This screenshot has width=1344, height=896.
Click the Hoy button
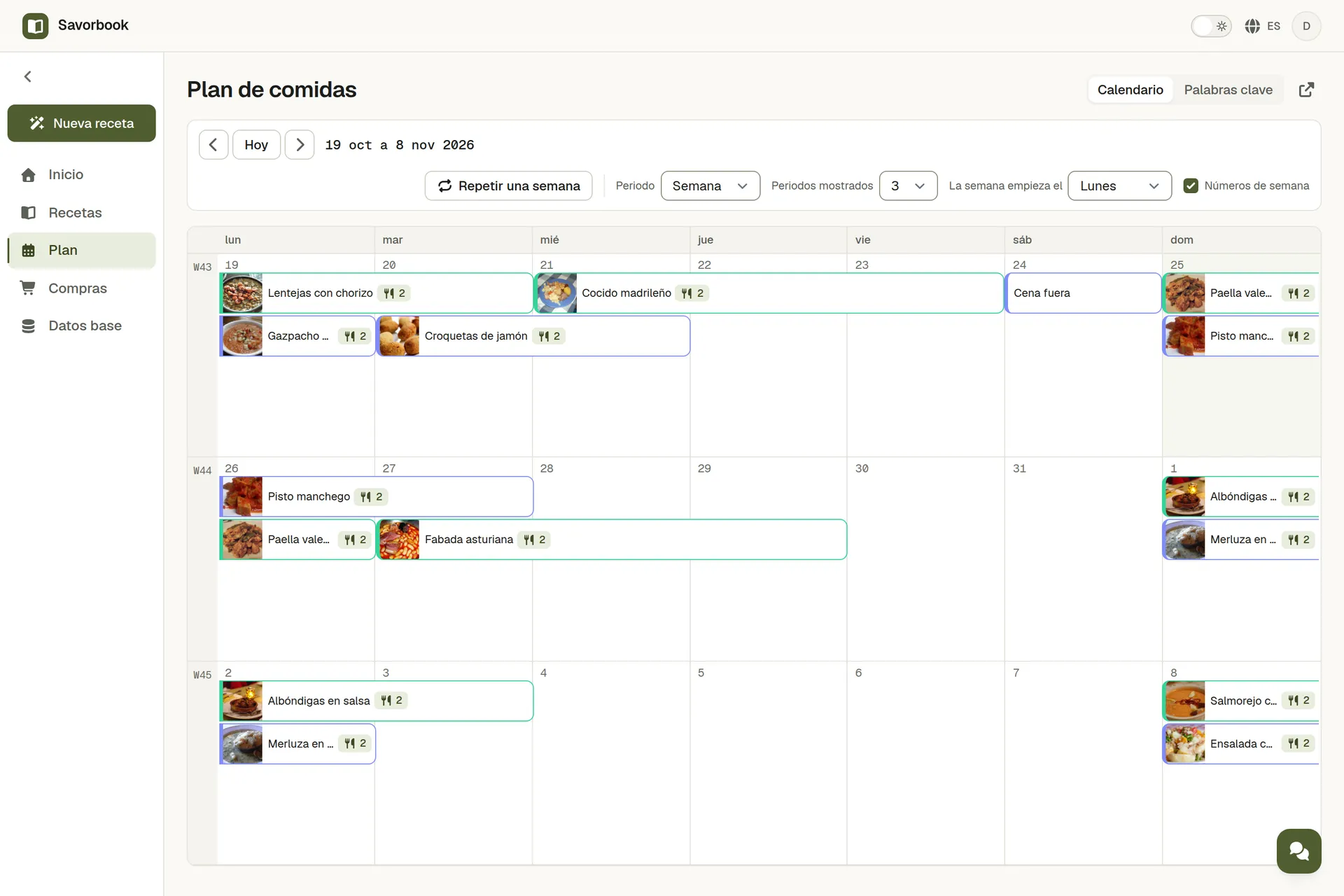click(256, 145)
